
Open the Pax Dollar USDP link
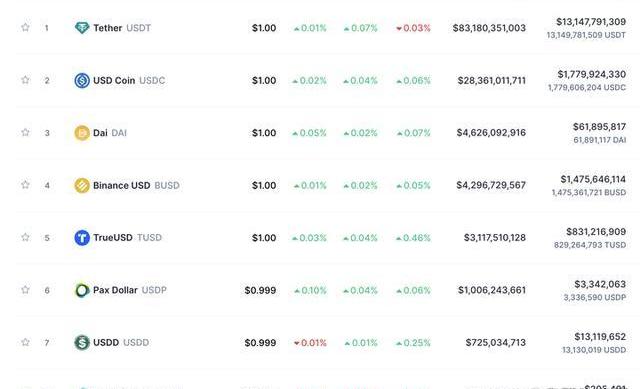tap(130, 290)
